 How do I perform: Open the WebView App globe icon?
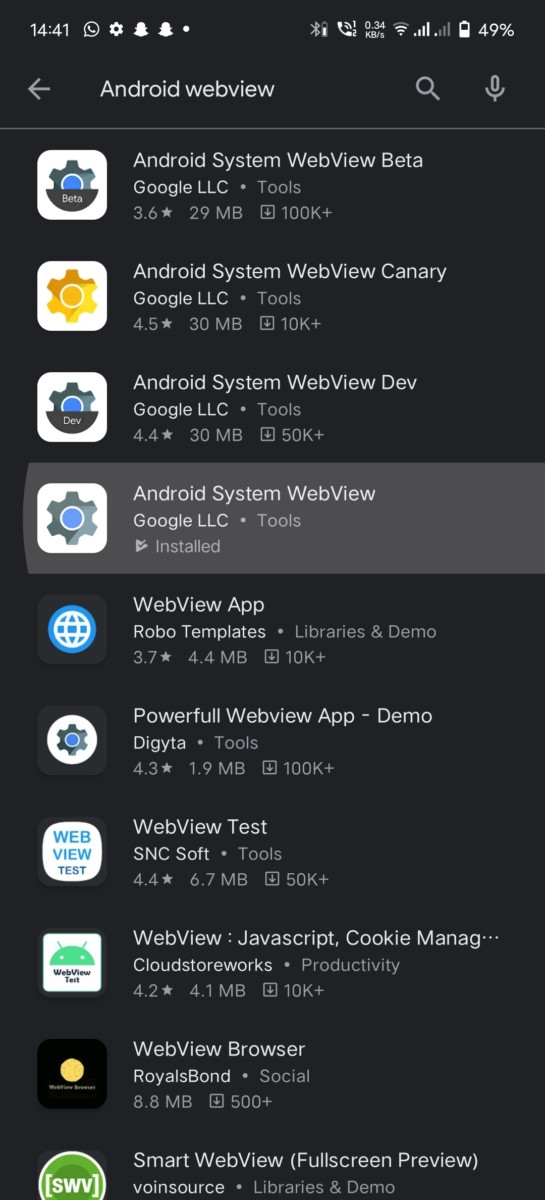(x=72, y=629)
